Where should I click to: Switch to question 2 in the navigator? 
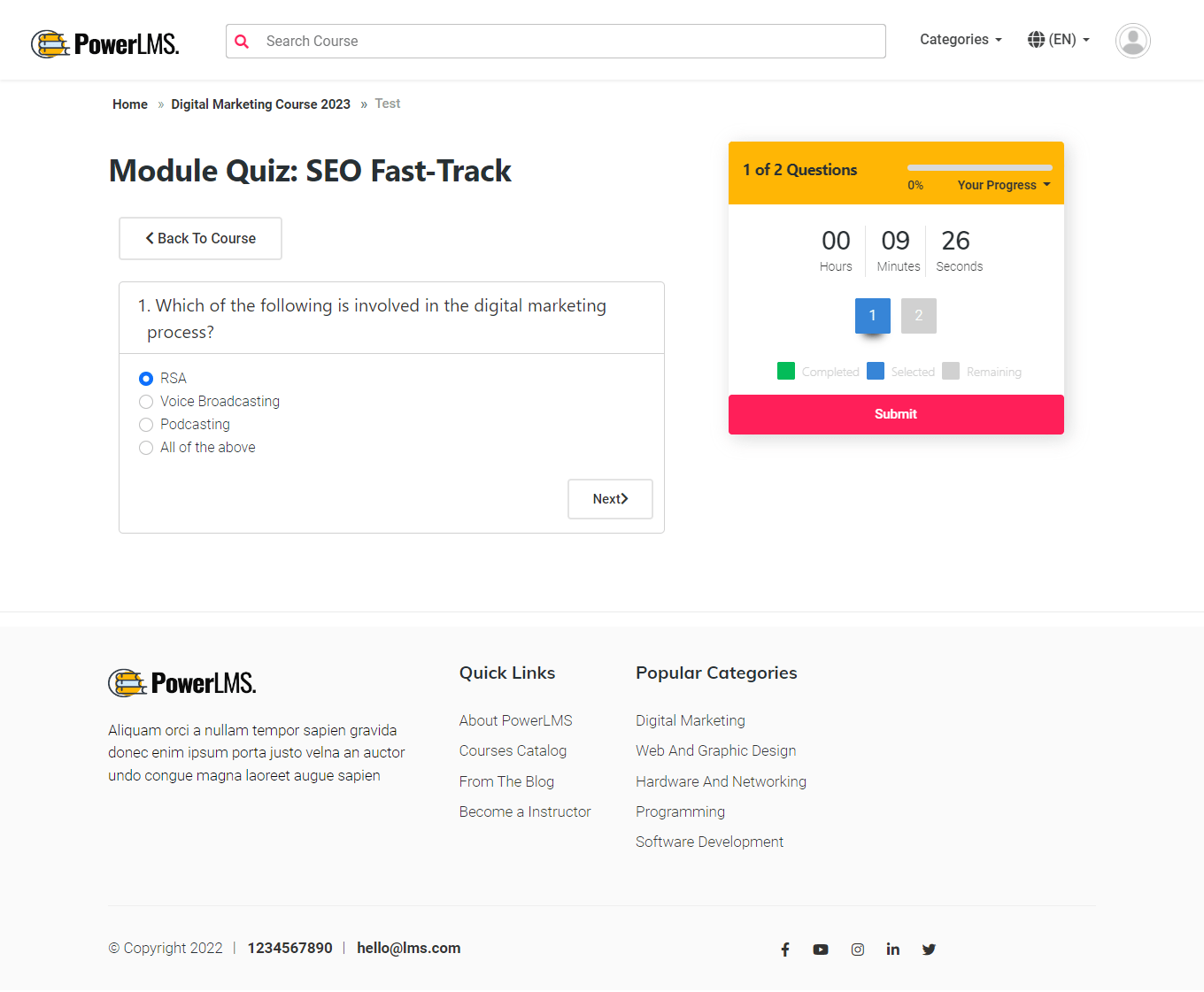918,316
